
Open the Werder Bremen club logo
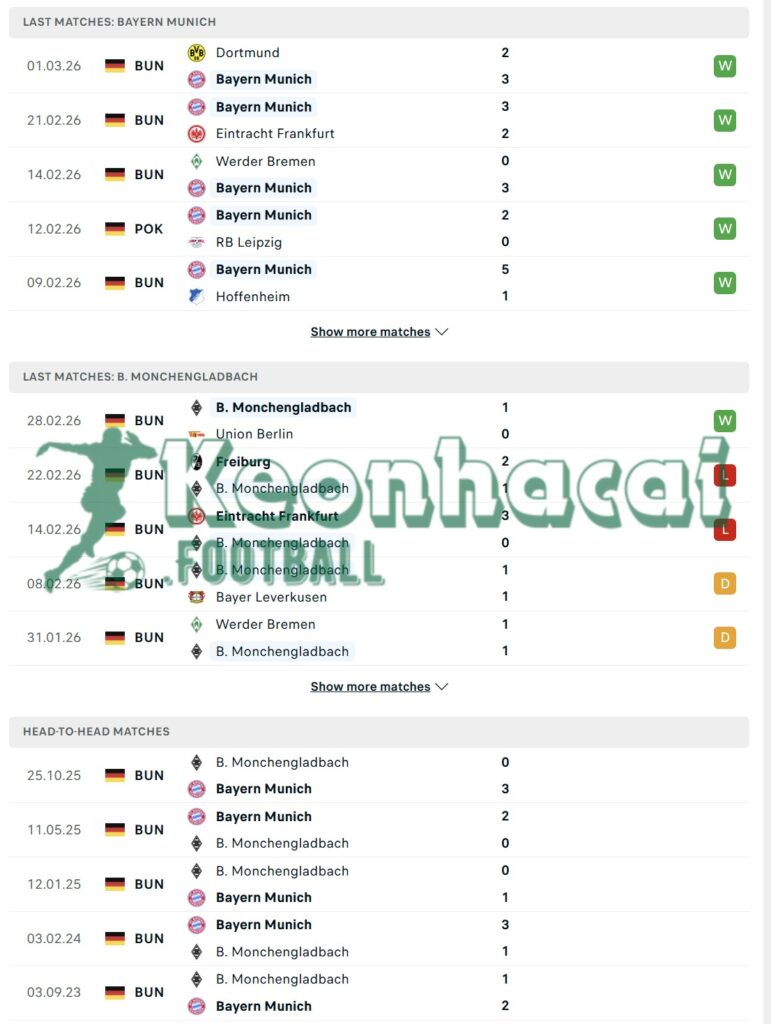pyautogui.click(x=196, y=161)
